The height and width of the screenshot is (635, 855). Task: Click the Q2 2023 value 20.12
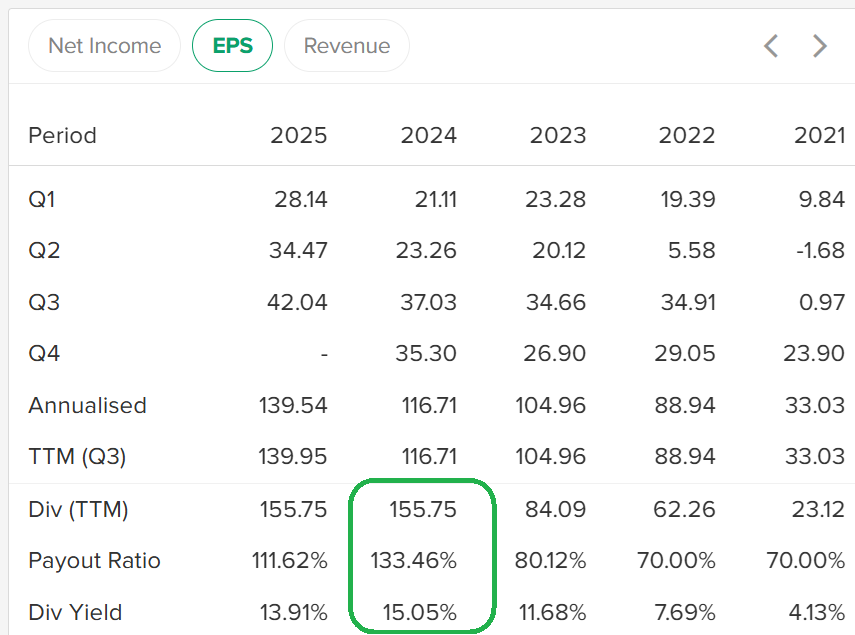point(559,251)
